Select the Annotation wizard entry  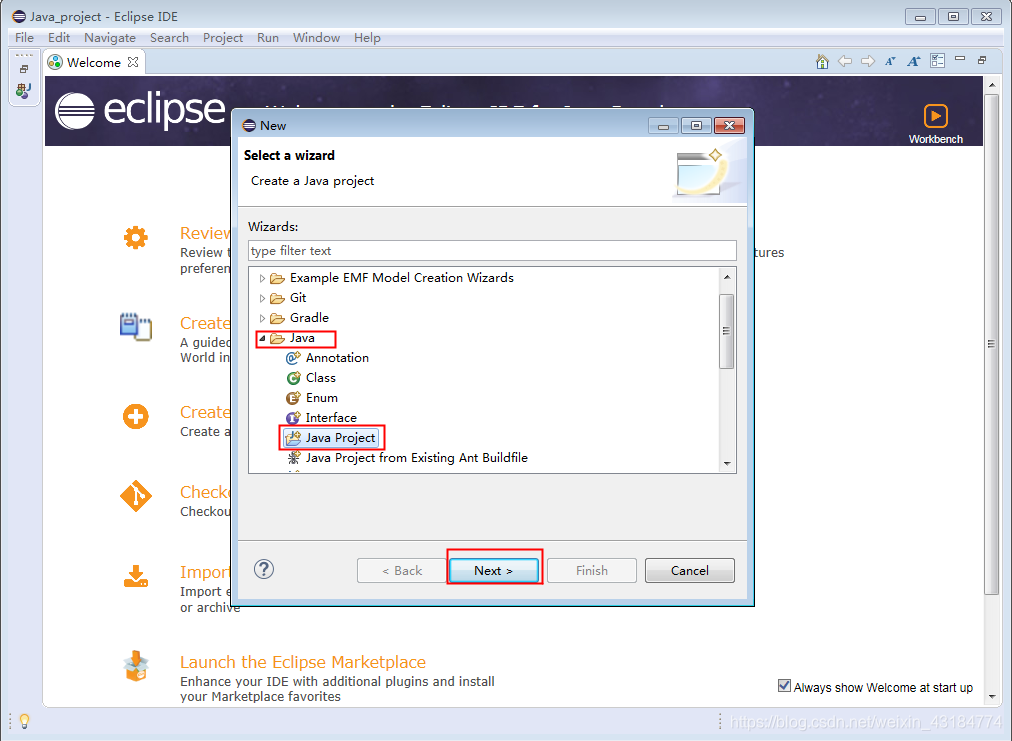(x=327, y=358)
